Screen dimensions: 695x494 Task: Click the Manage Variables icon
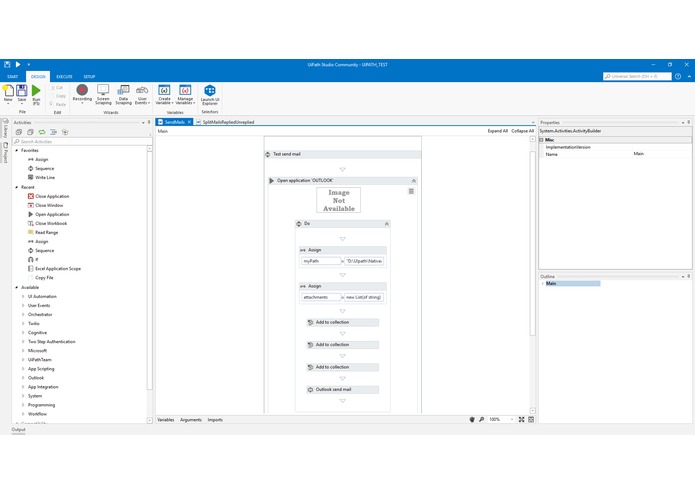click(x=185, y=90)
